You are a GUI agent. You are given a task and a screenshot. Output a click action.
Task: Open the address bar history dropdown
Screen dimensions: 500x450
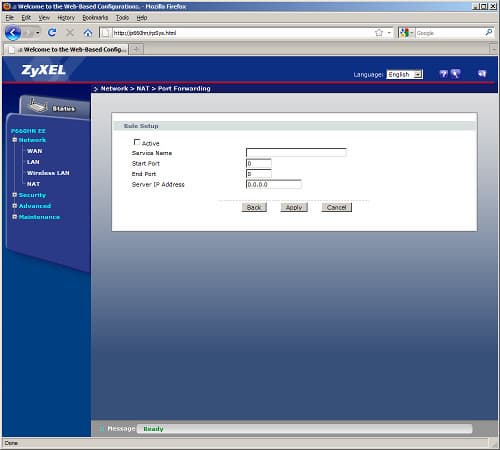tap(389, 33)
